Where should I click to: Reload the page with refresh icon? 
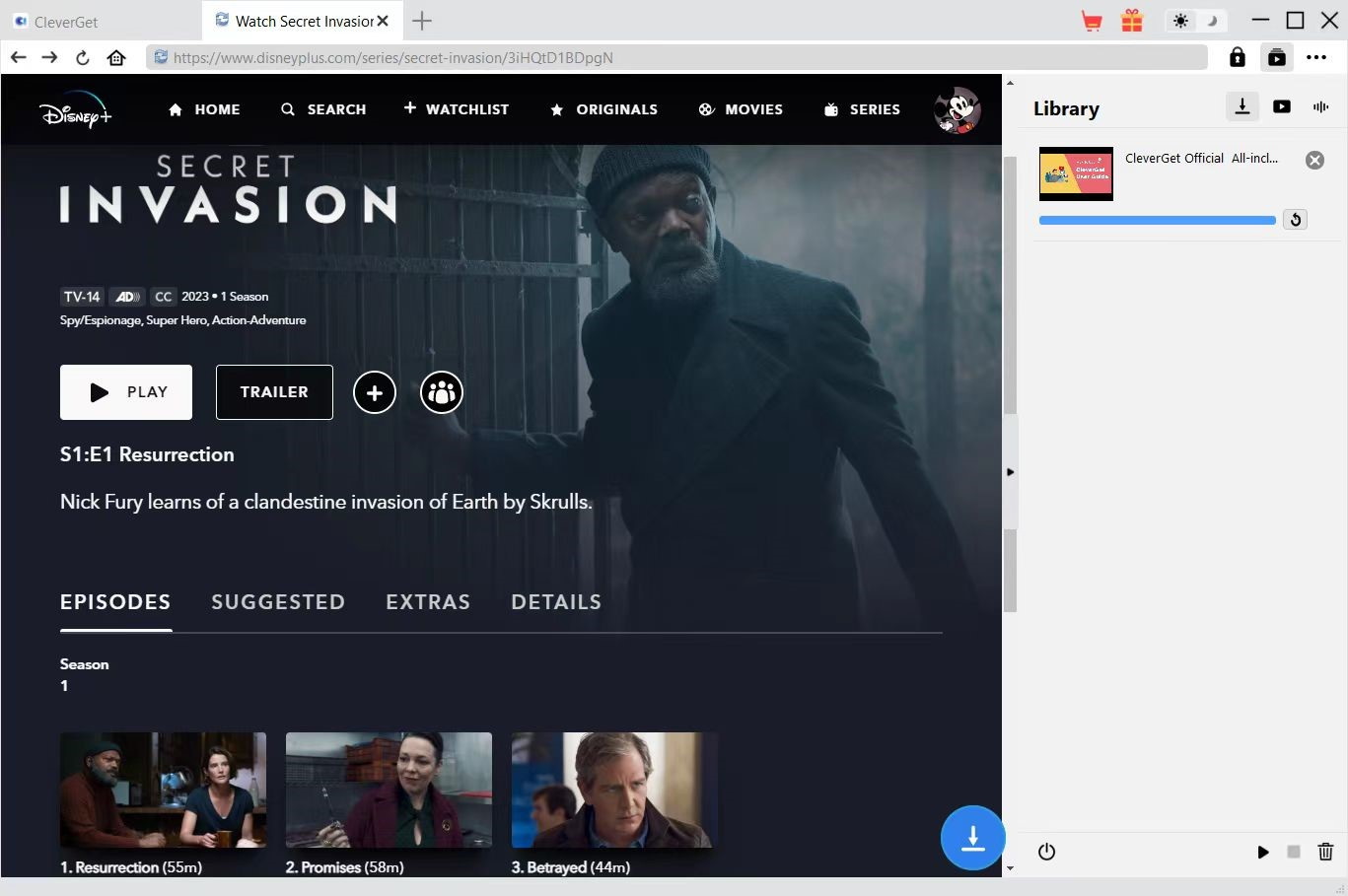pos(83,58)
